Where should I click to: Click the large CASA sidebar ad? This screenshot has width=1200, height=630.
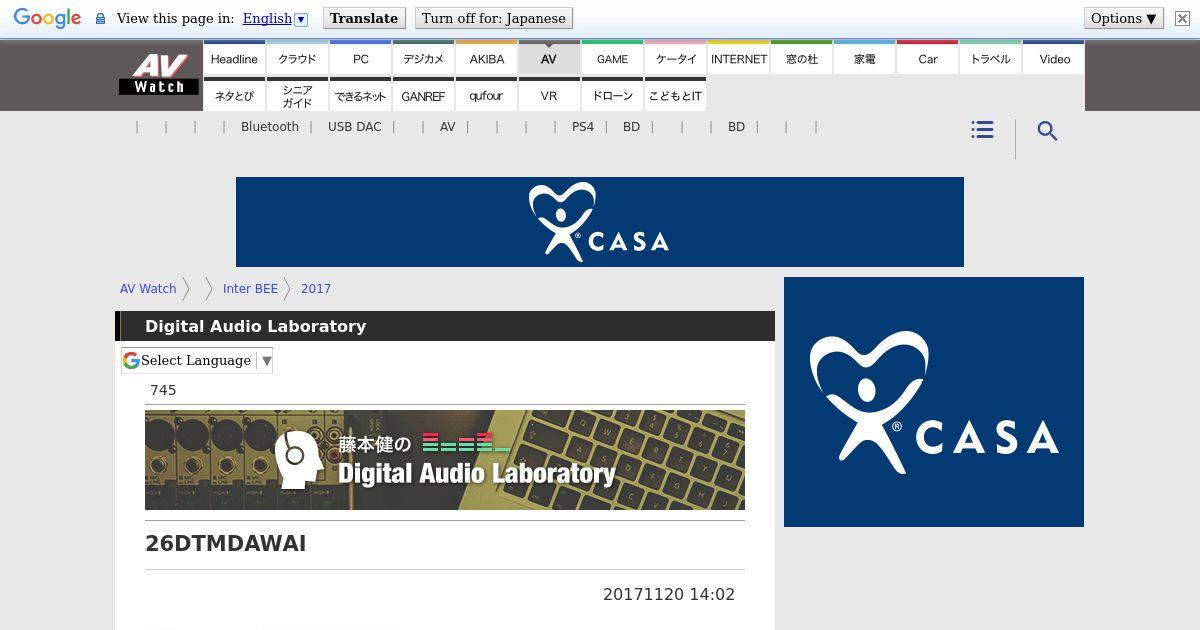(x=934, y=402)
